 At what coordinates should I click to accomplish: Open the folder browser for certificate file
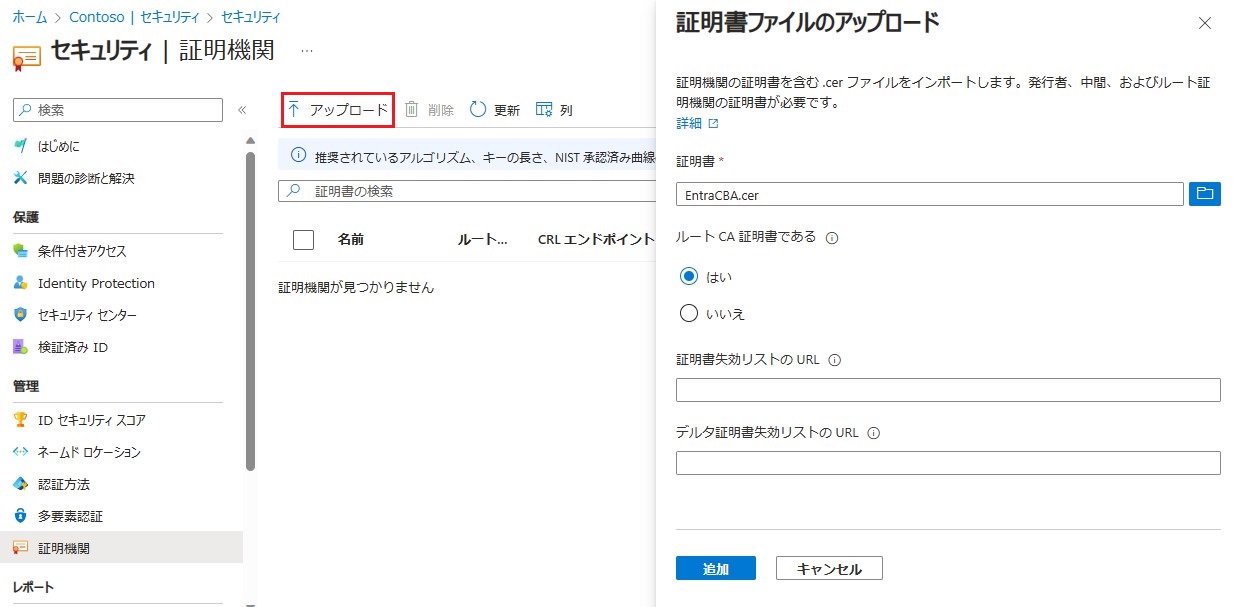[x=1204, y=193]
